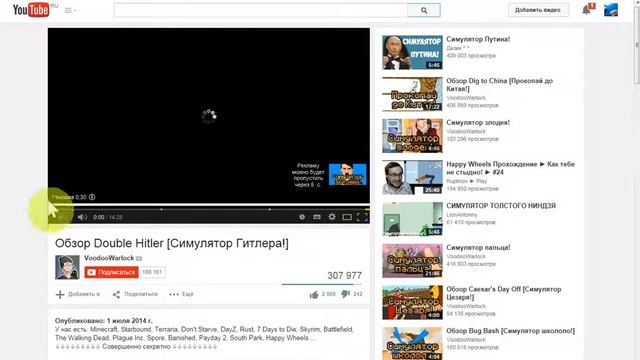Click the Поделиться share button
Viewport: 640px width, 360px height.
135,294
